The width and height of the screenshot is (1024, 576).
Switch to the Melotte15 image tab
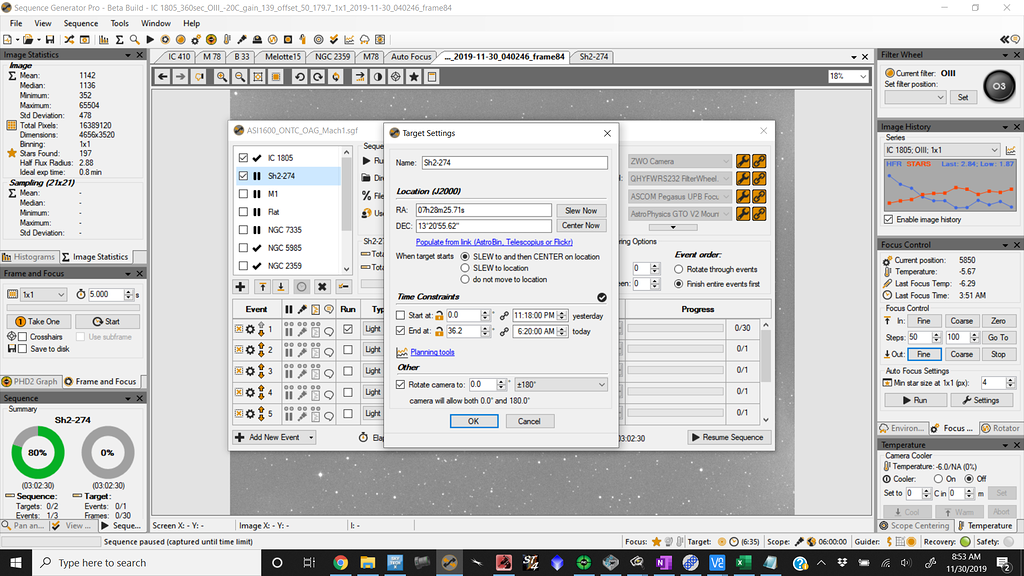(x=282, y=57)
